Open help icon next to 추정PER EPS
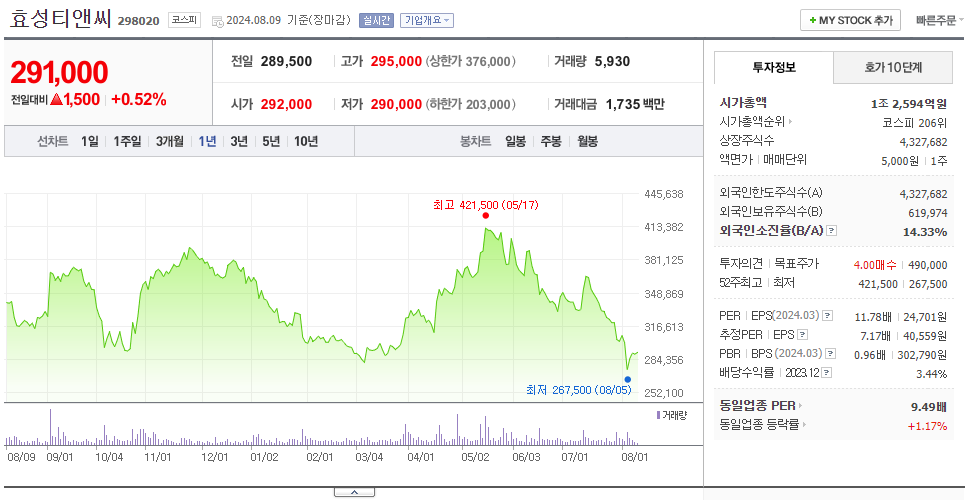Image resolution: width=968 pixels, height=500 pixels. (803, 335)
